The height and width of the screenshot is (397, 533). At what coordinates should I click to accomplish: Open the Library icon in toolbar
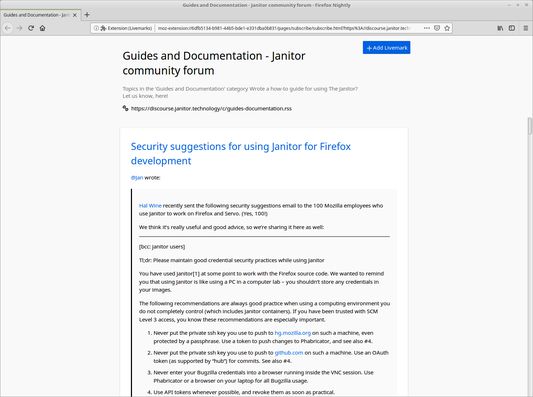coord(500,28)
